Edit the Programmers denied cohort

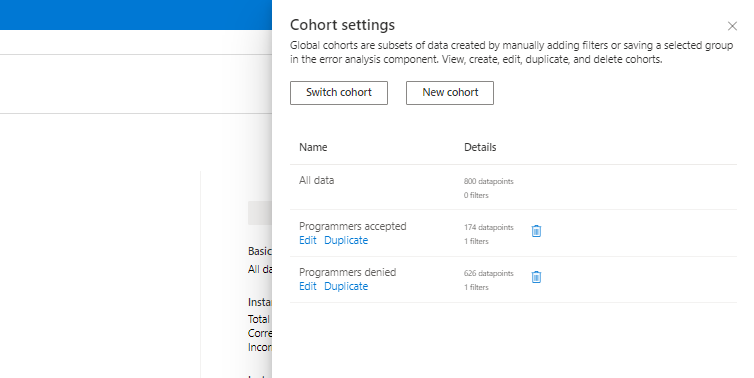click(308, 286)
